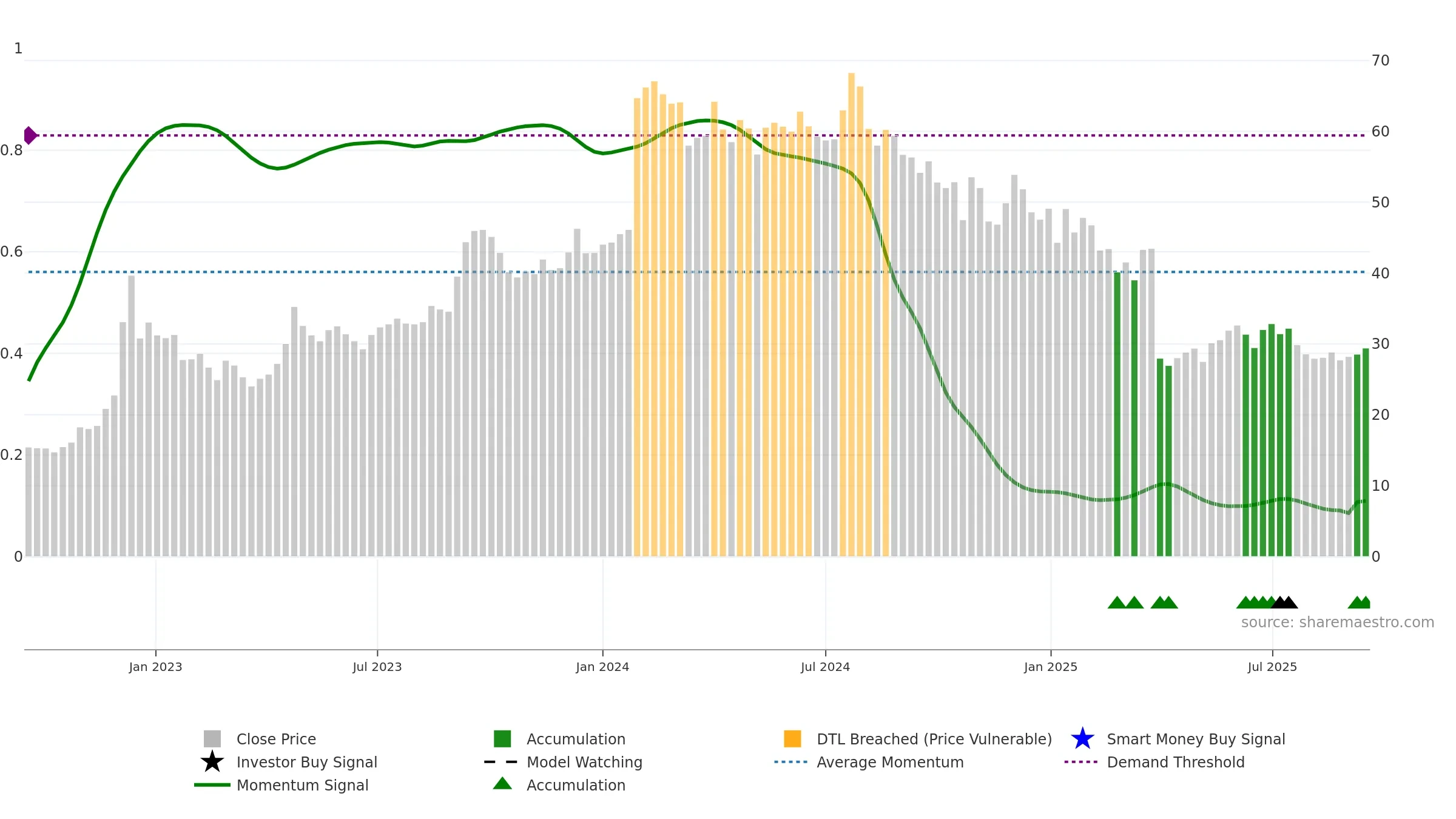Screen dimensions: 1456x819
Task: Click the purple diamond Demand Threshold marker
Action: pyautogui.click(x=30, y=135)
